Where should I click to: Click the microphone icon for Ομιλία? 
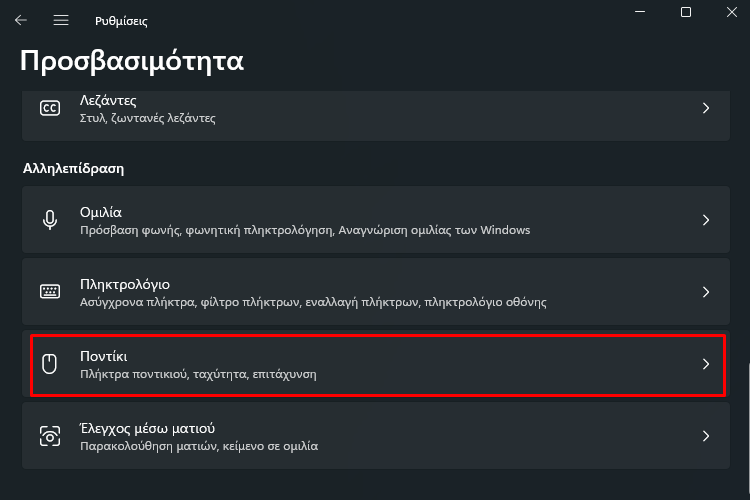coord(49,220)
